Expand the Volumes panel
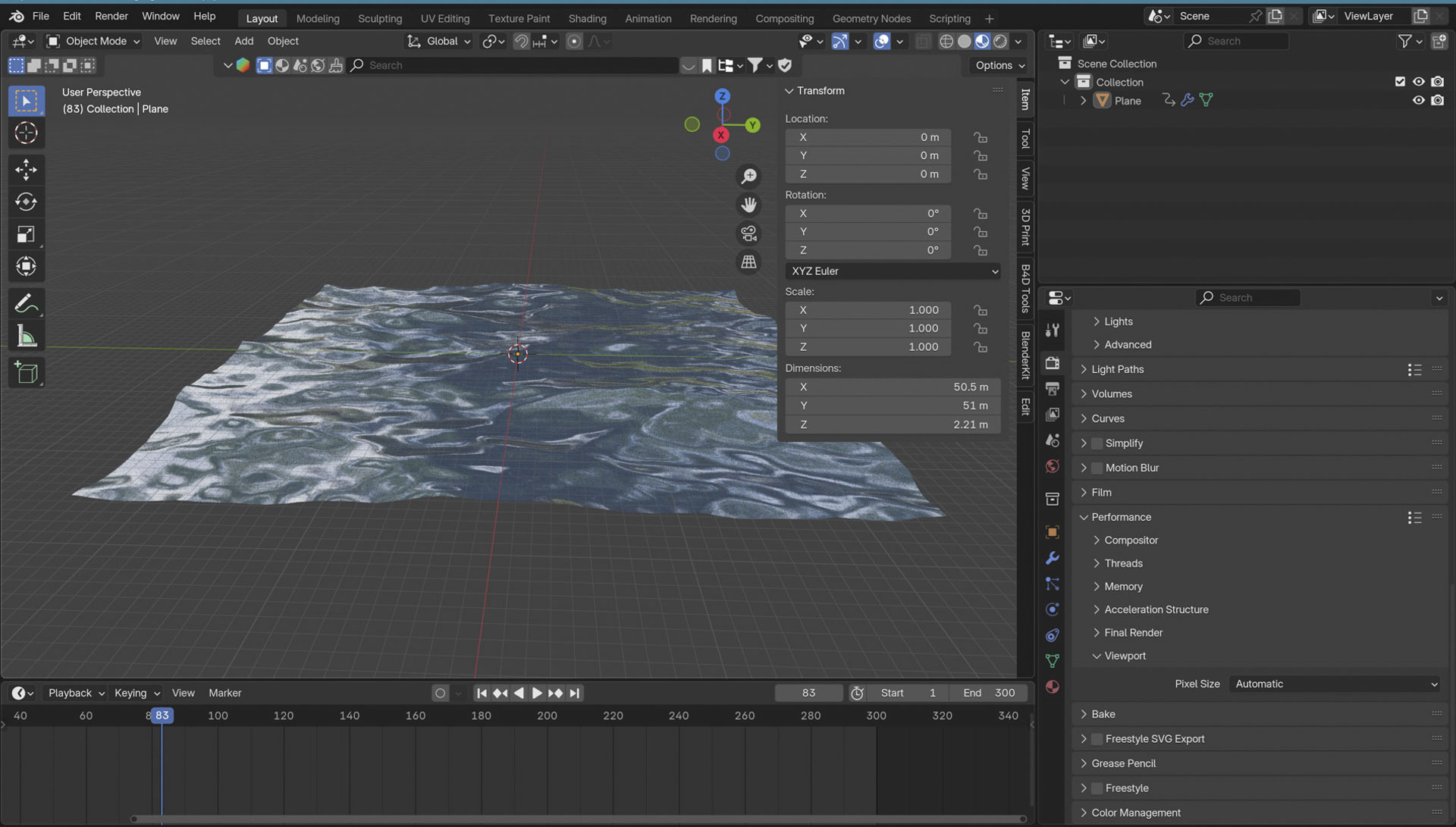1456x827 pixels. tap(1084, 394)
